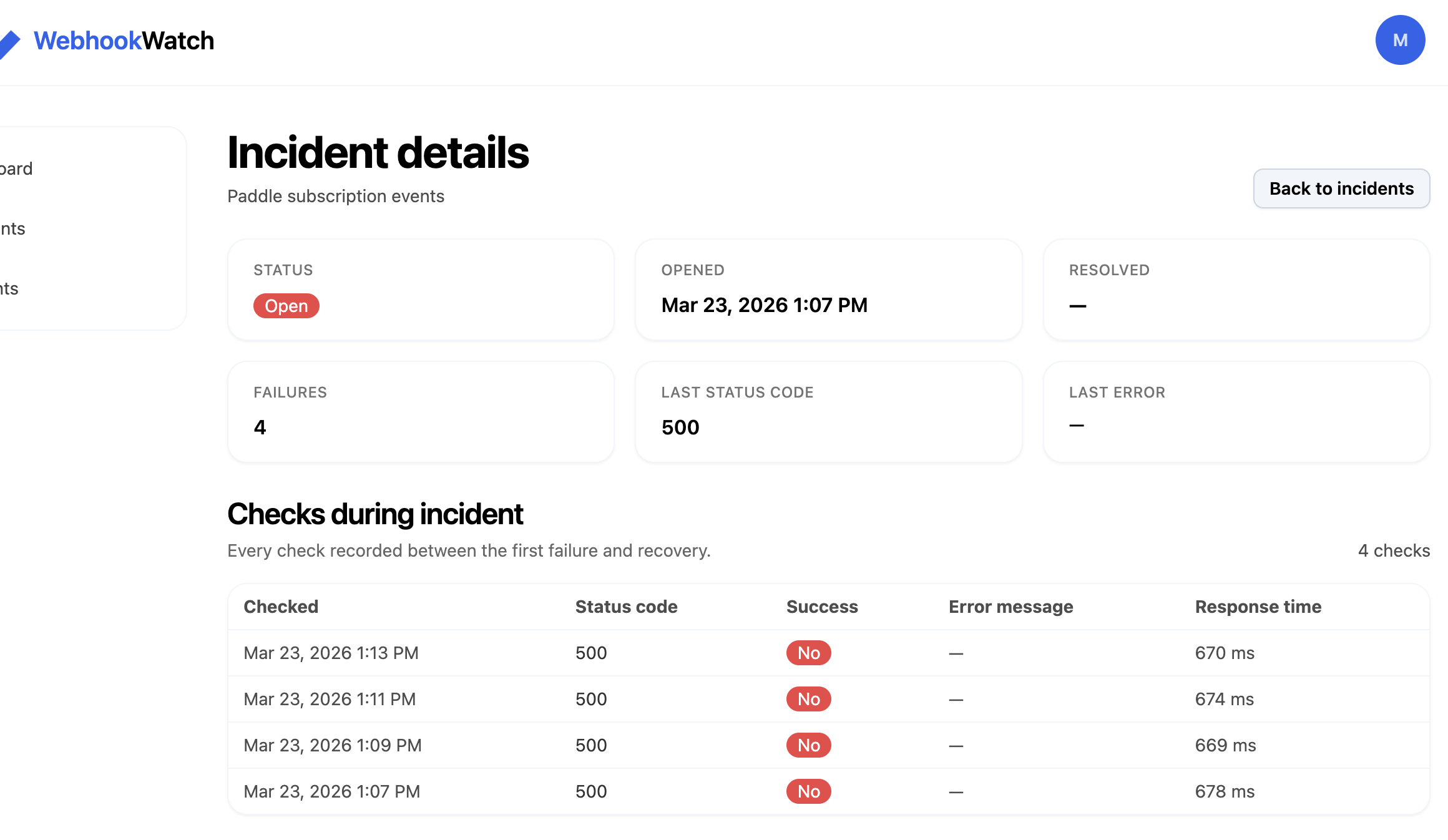The height and width of the screenshot is (840, 1448).
Task: Click the Open status badge
Action: click(x=286, y=306)
